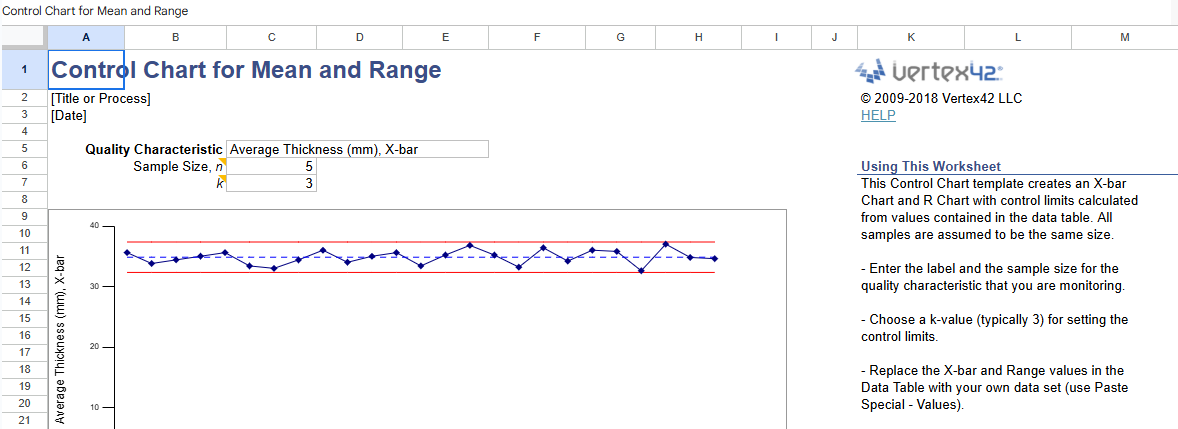Select column M header

pos(1124,37)
